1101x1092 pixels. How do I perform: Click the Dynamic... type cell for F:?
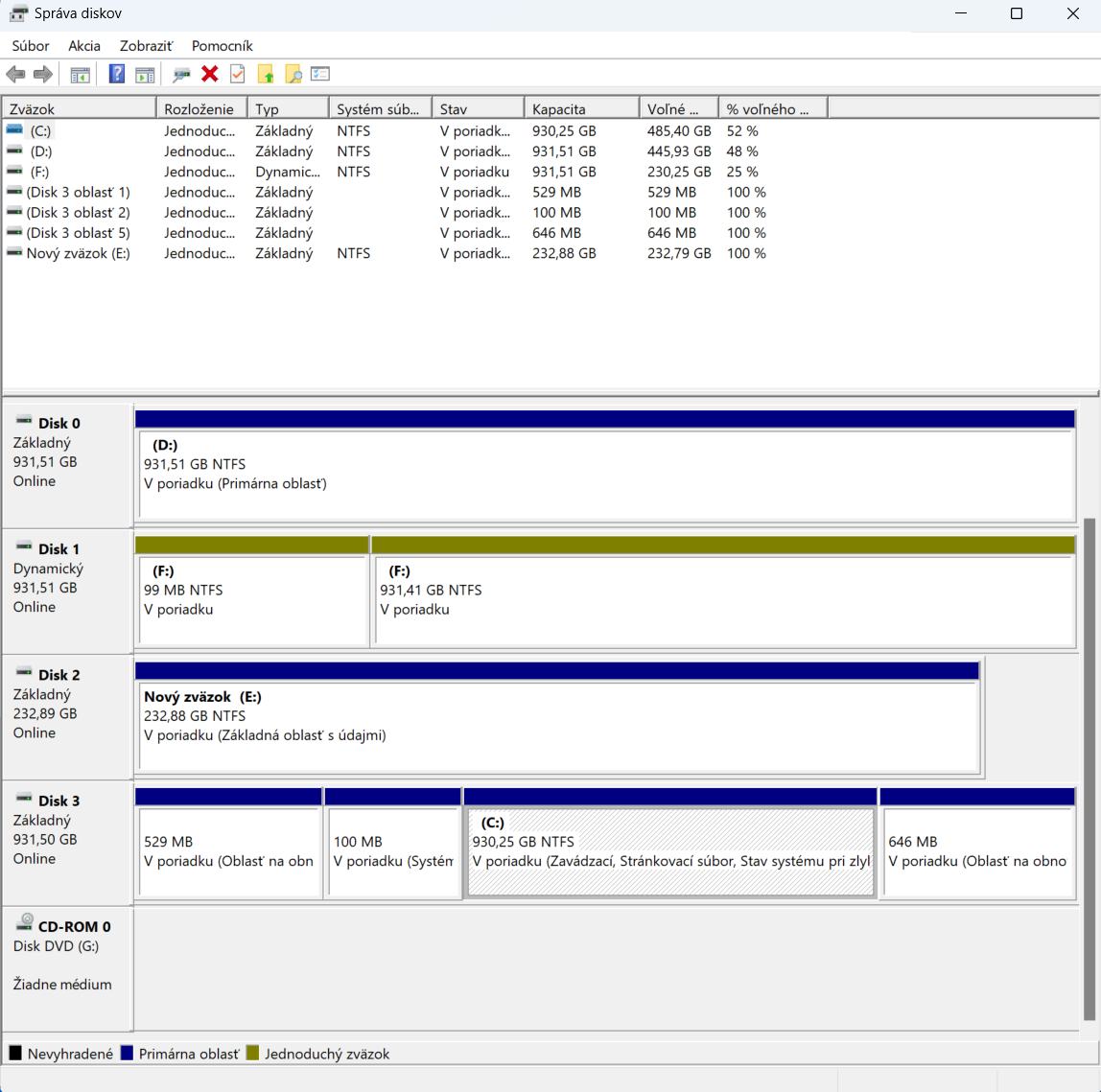[288, 172]
